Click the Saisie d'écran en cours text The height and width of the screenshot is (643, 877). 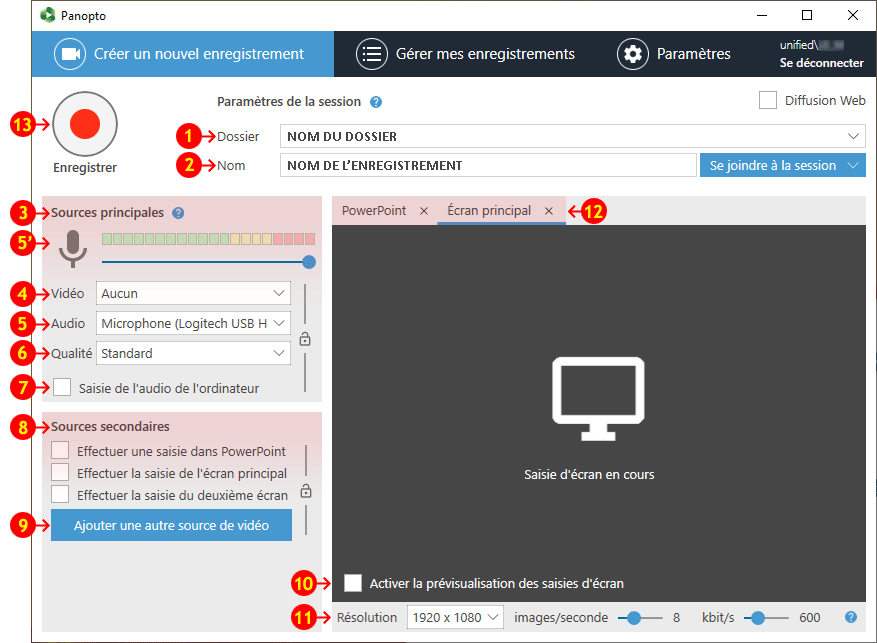coord(589,475)
